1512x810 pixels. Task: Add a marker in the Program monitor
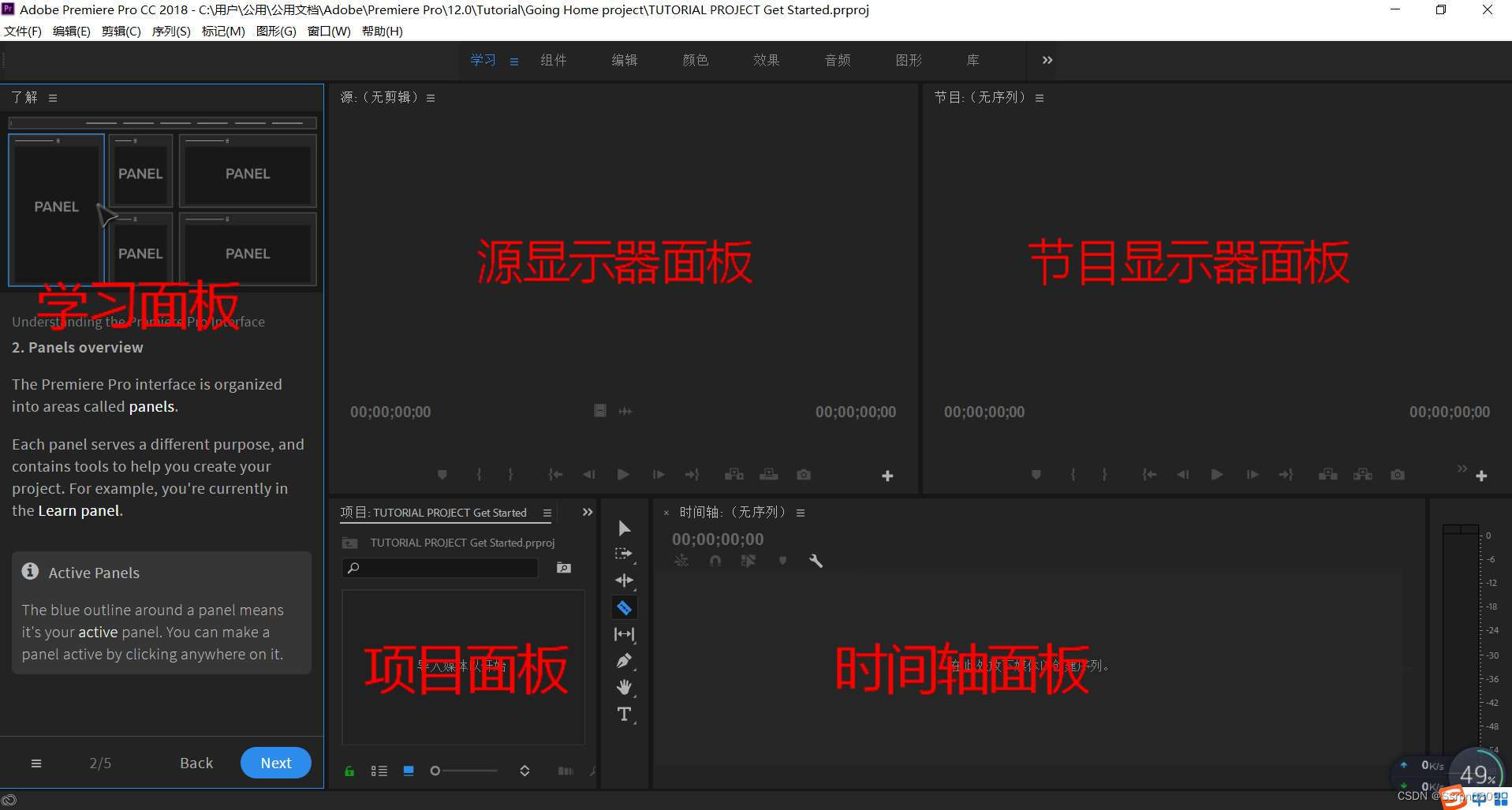point(1036,475)
